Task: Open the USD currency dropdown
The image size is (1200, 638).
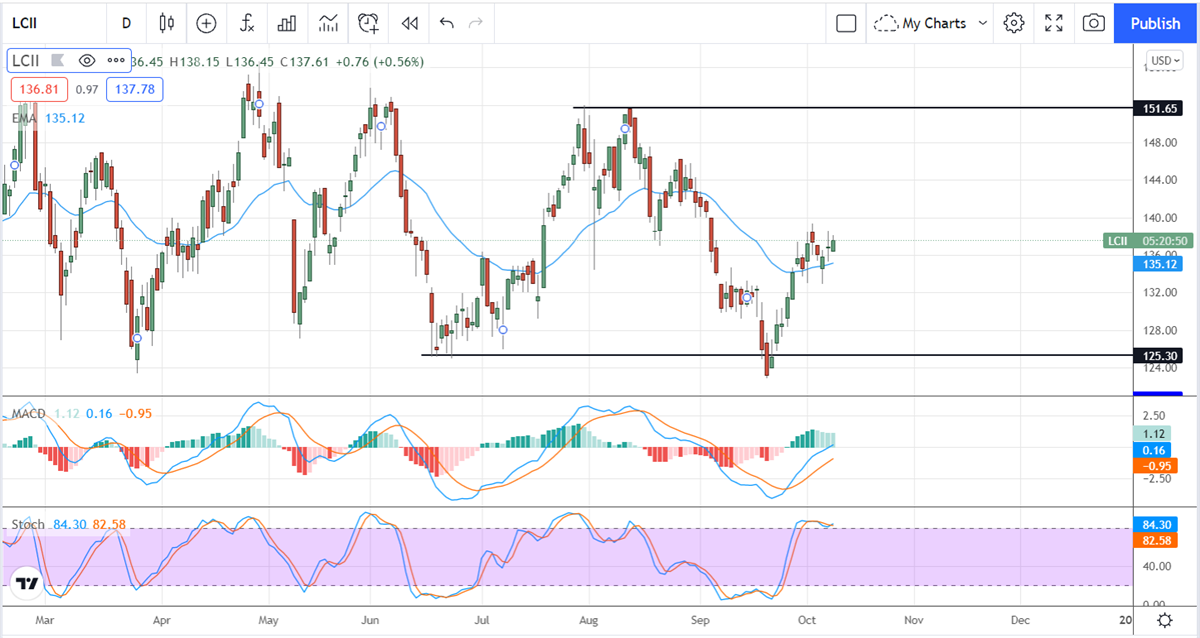Action: [1164, 60]
